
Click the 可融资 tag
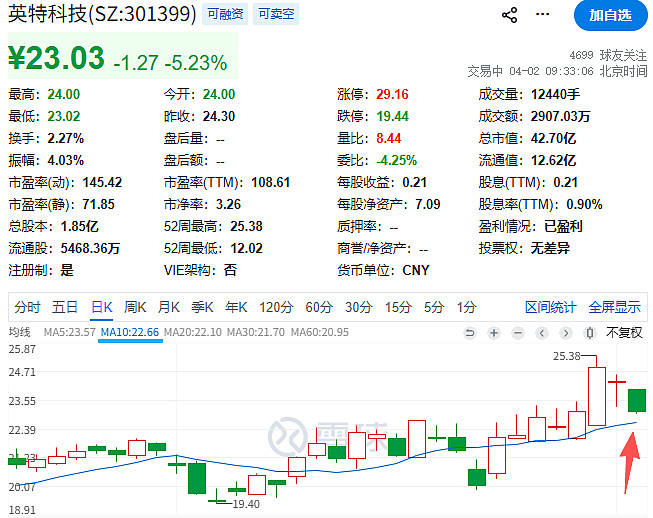[x=225, y=14]
